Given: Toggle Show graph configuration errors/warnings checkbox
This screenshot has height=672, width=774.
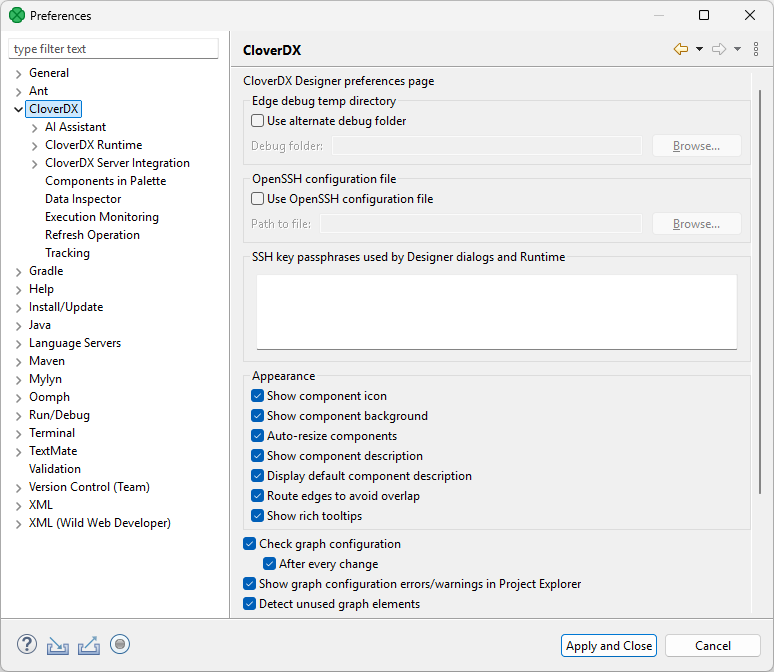Looking at the screenshot, I should point(249,584).
